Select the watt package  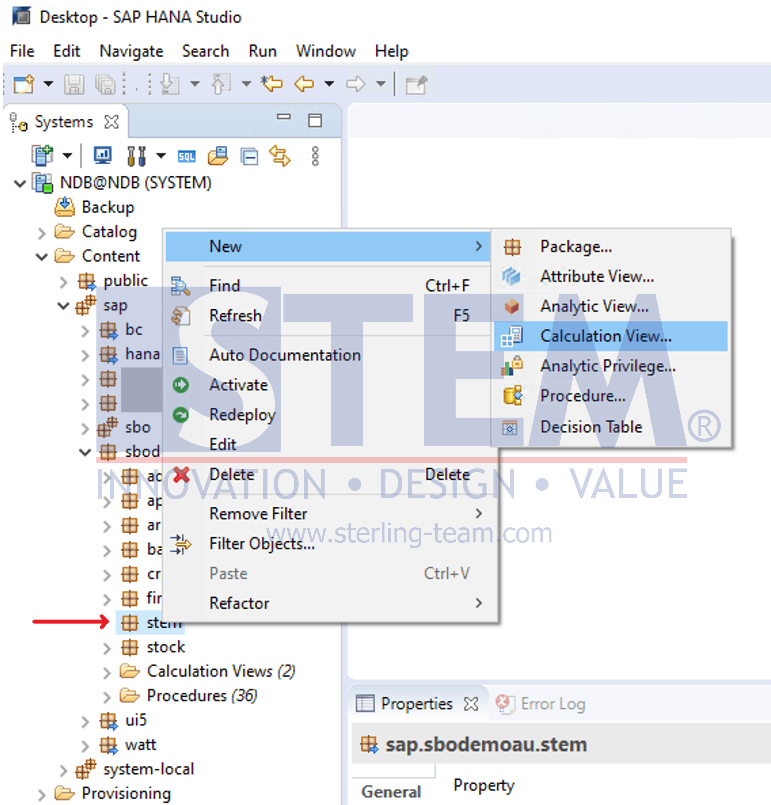click(140, 745)
